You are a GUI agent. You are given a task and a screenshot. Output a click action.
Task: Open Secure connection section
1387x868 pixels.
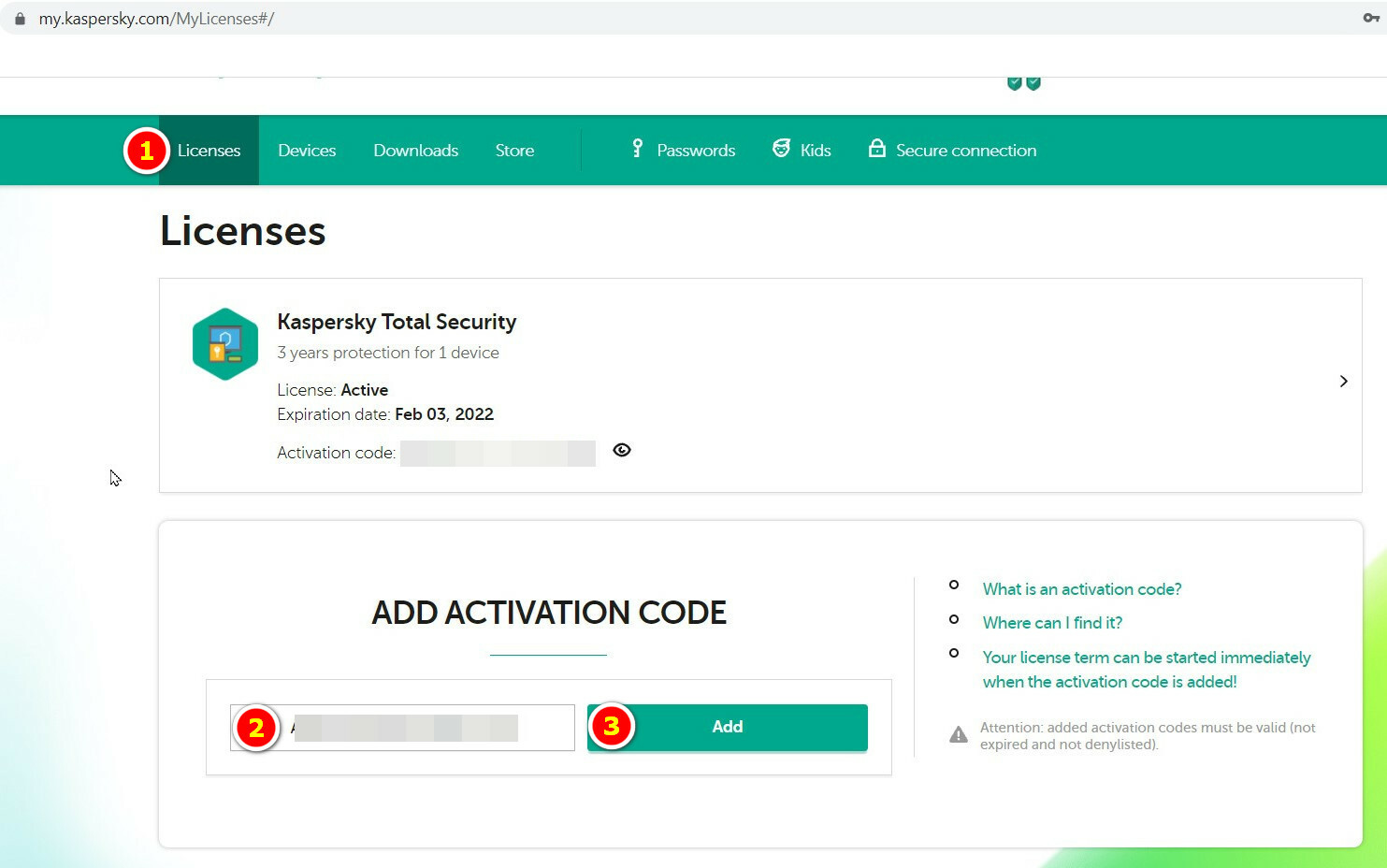click(x=966, y=151)
